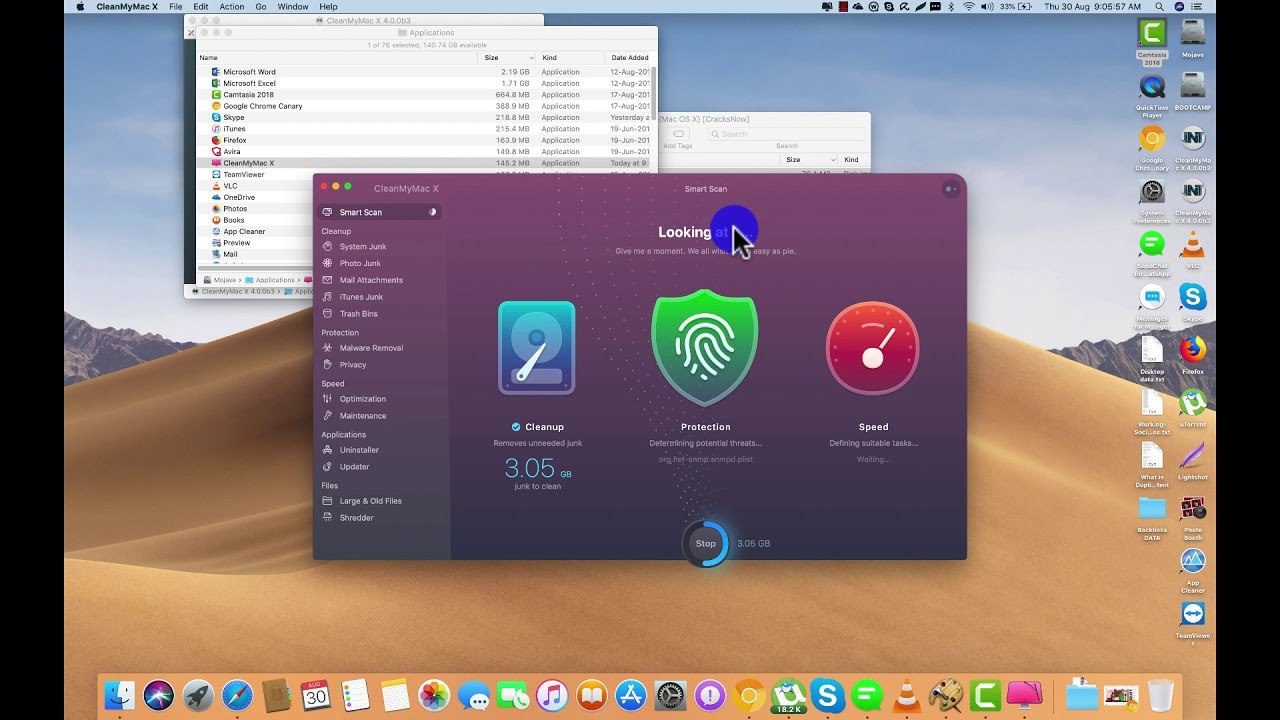The image size is (1280, 720).
Task: Sort Applications window by Date Added
Action: click(630, 57)
